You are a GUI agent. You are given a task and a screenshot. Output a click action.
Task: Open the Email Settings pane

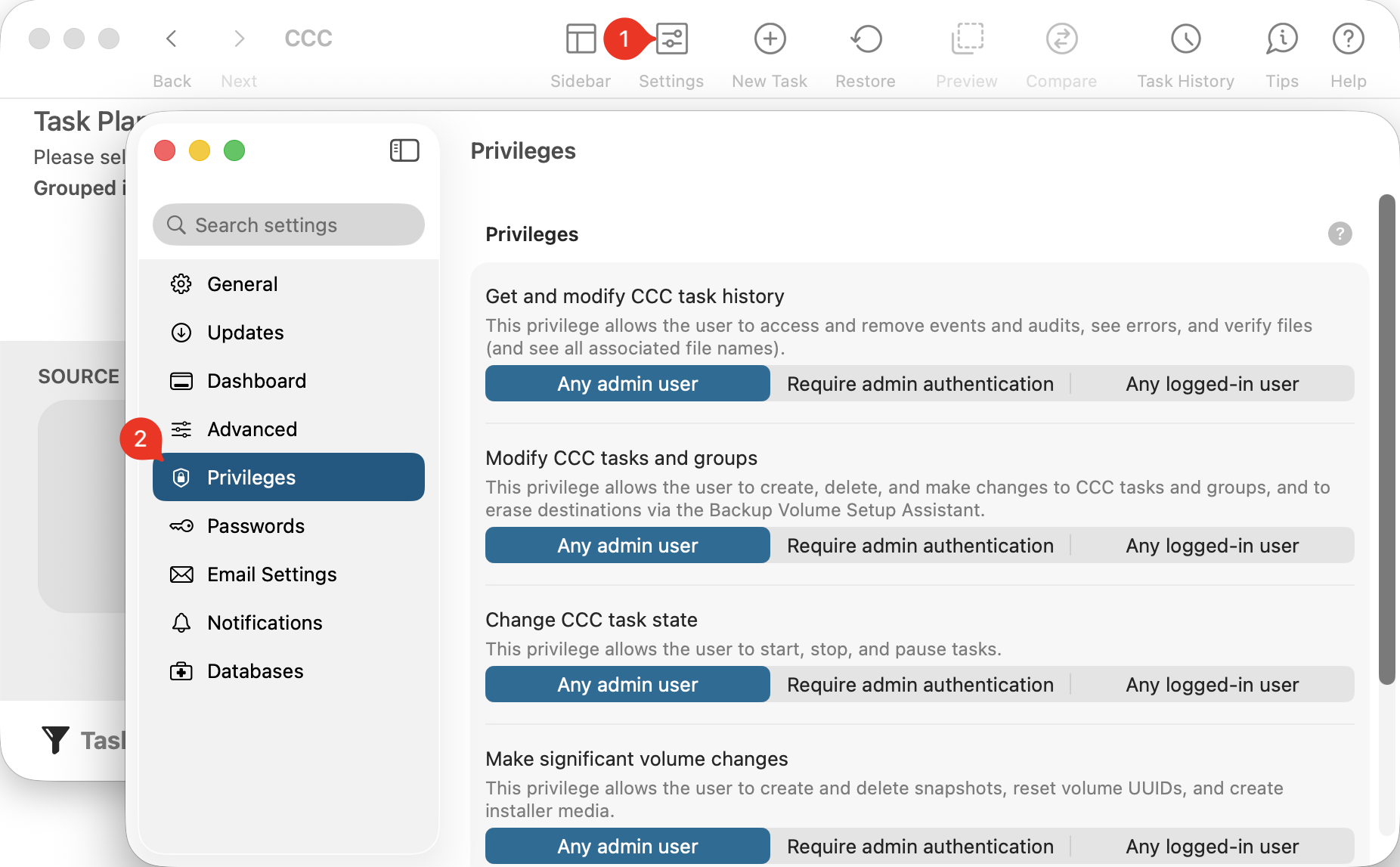tap(289, 574)
